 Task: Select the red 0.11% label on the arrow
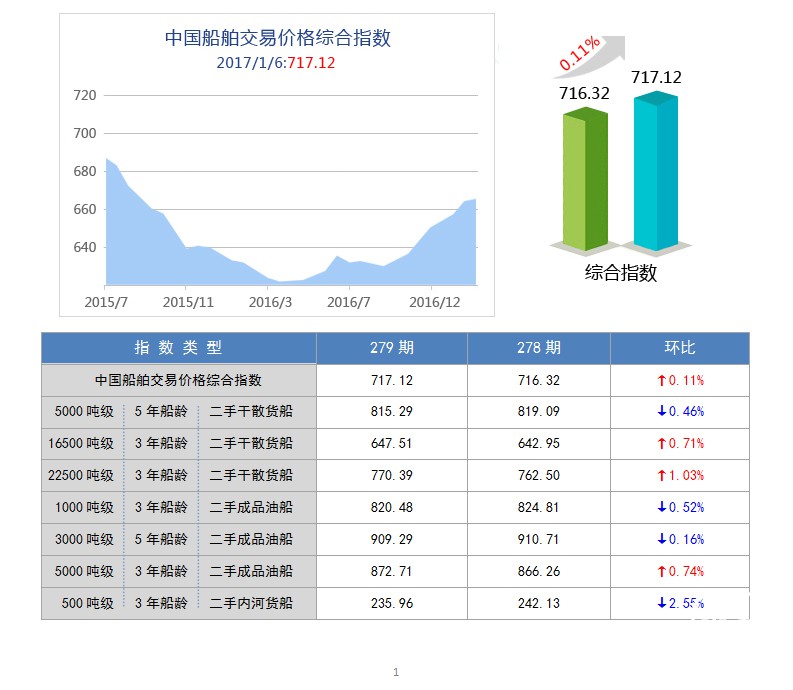580,53
